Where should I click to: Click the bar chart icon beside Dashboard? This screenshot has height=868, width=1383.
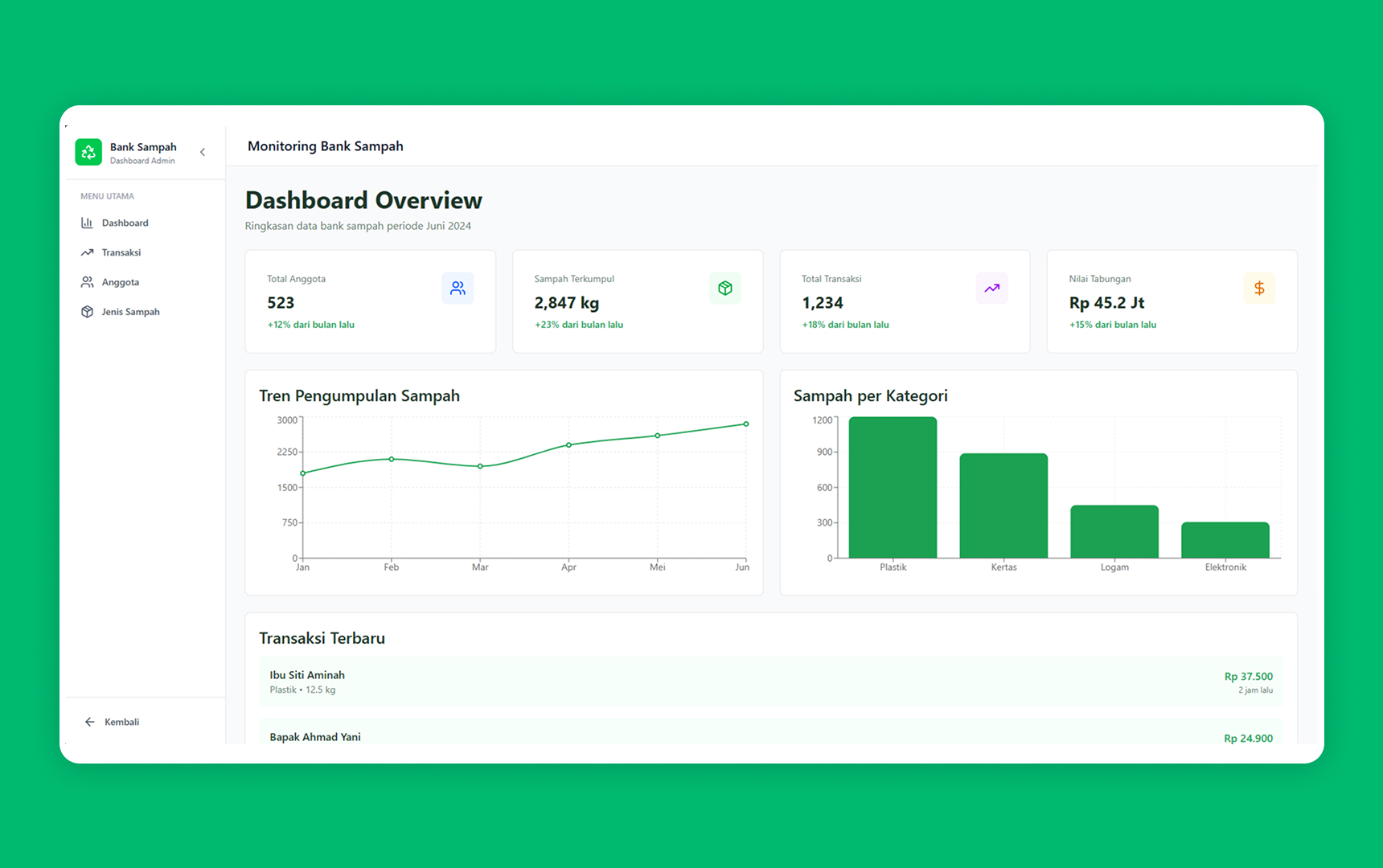click(87, 223)
